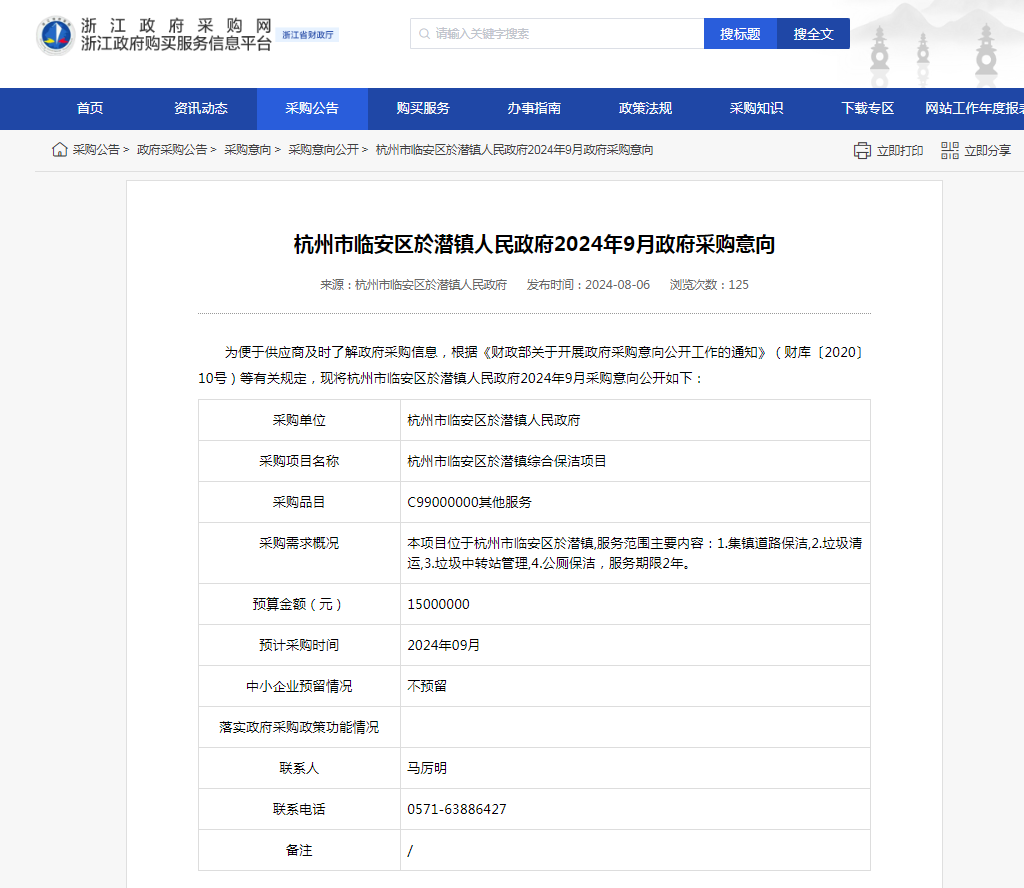
Task: Click the source text 来源：杭州市临安区於潜镇人民政府
Action: 413,285
